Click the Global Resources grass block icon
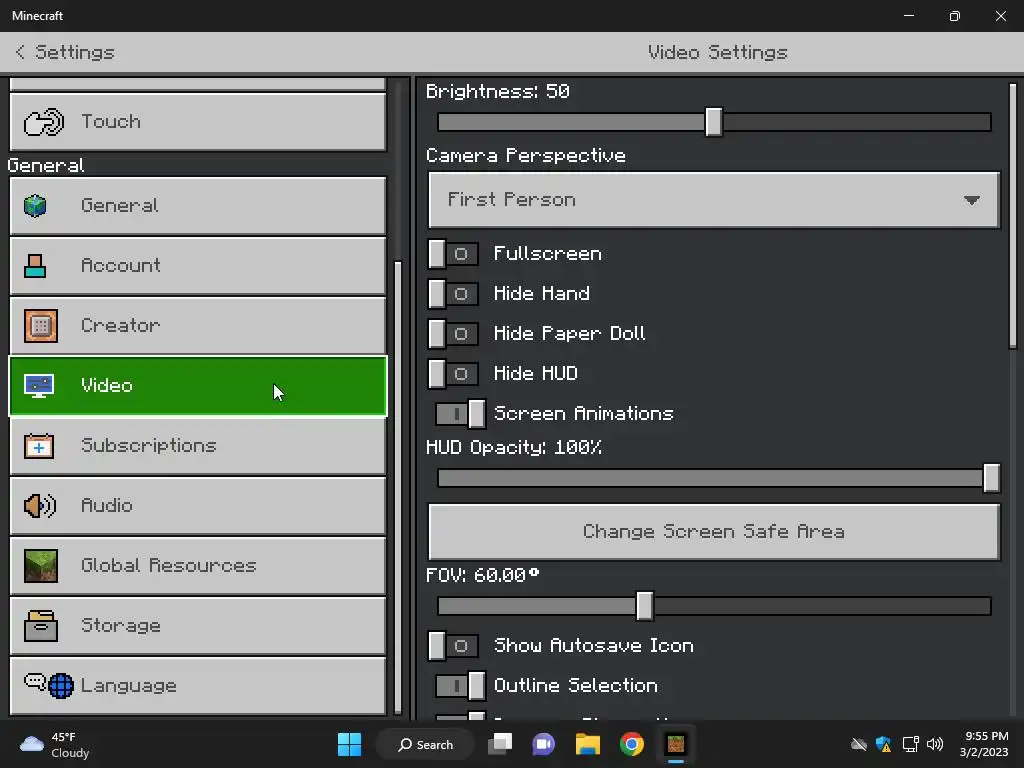 (x=40, y=566)
